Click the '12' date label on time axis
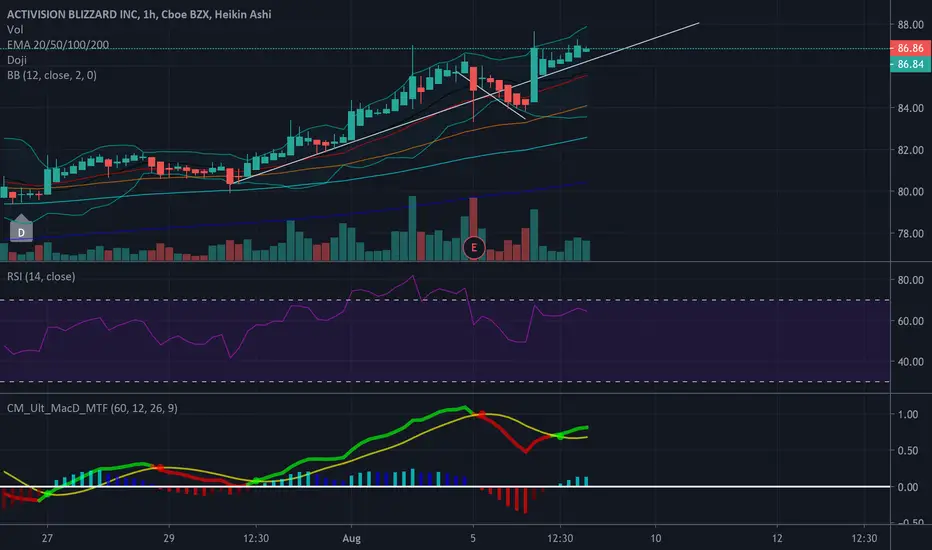The image size is (932, 550). coord(777,539)
